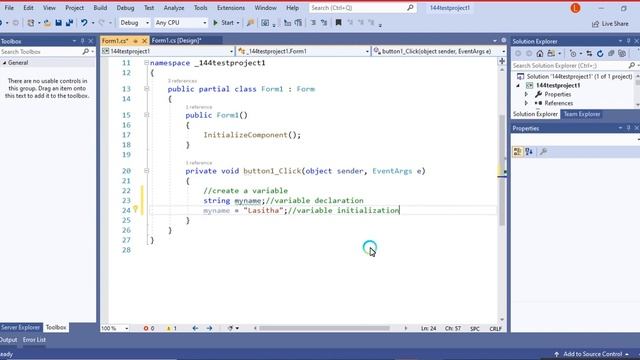Select Categorized view in Properties panel
The width and height of the screenshot is (640, 360).
pos(518,152)
